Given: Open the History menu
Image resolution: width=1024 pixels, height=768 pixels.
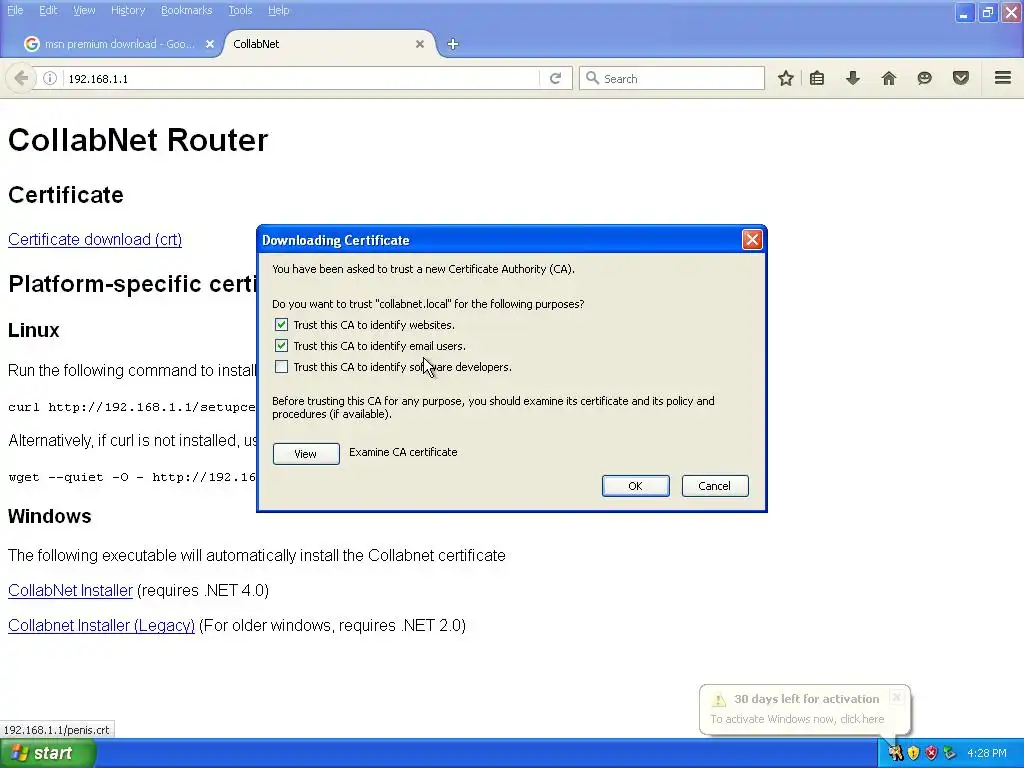Looking at the screenshot, I should point(128,10).
